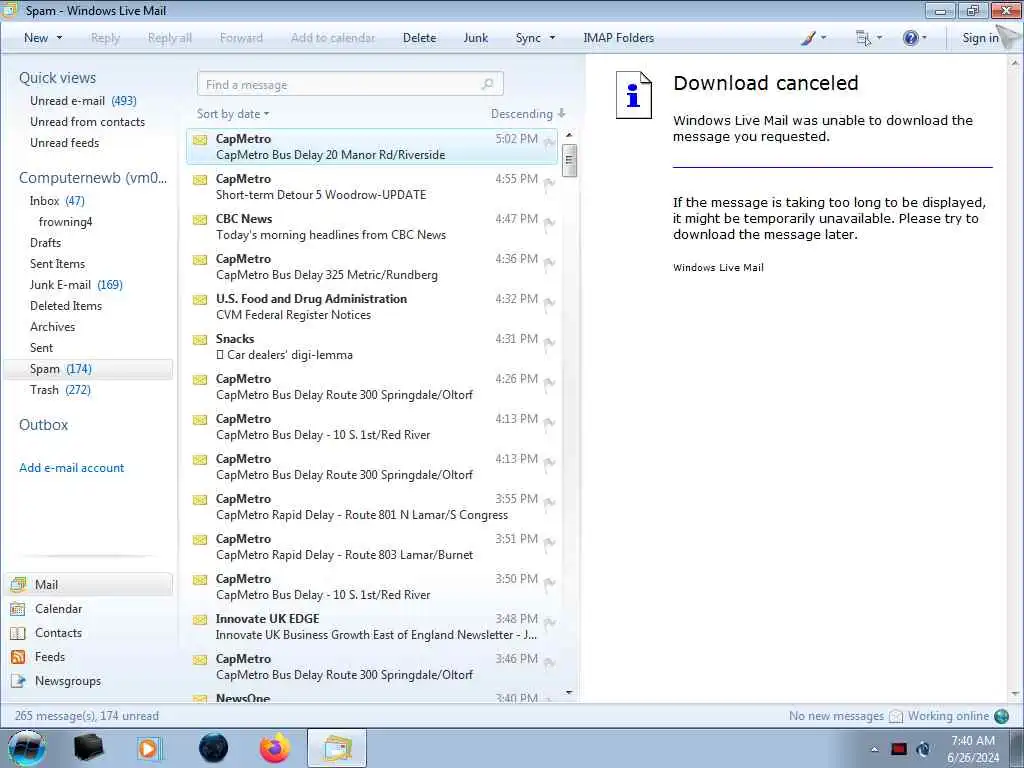Click the Working online globe icon
The width and height of the screenshot is (1024, 768).
click(1002, 716)
